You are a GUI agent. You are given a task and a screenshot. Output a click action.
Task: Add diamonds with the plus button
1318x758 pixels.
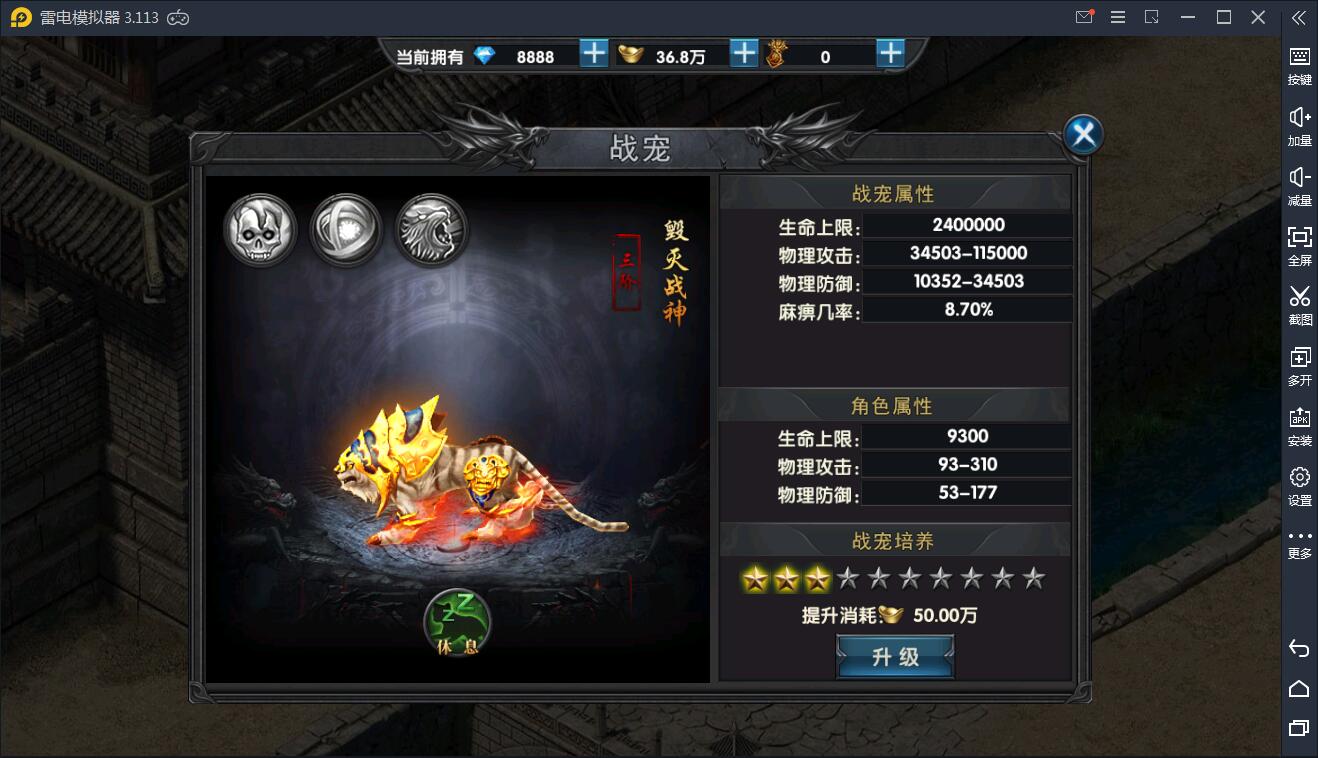click(x=594, y=53)
